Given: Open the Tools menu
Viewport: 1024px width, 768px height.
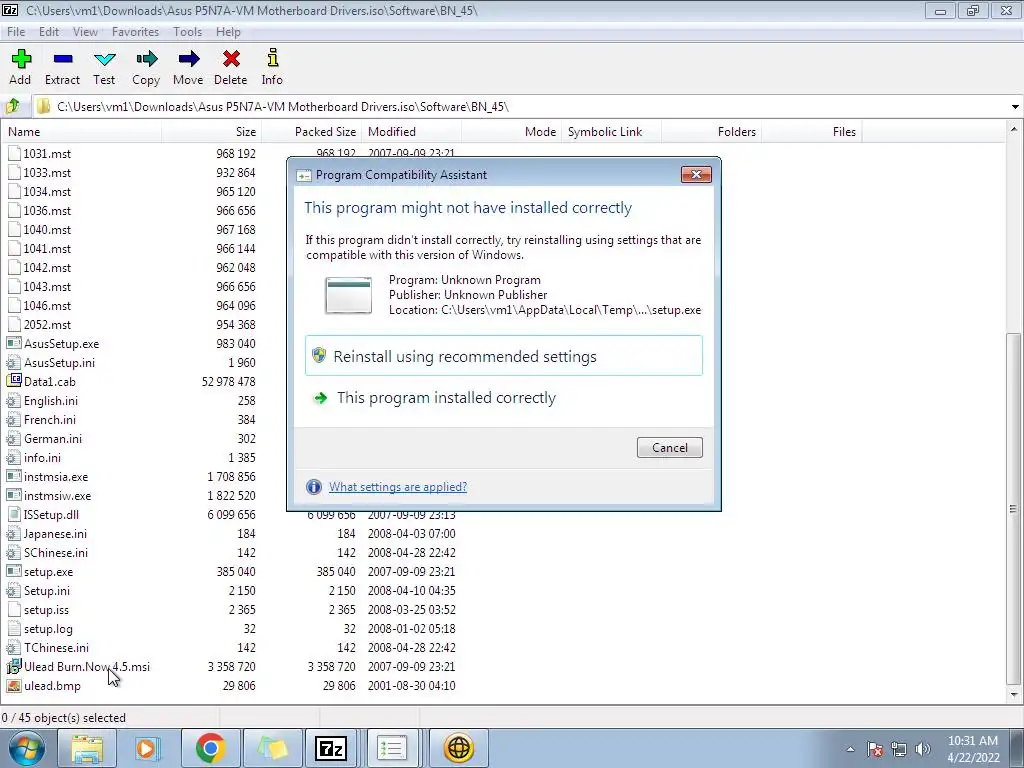Looking at the screenshot, I should point(187,31).
